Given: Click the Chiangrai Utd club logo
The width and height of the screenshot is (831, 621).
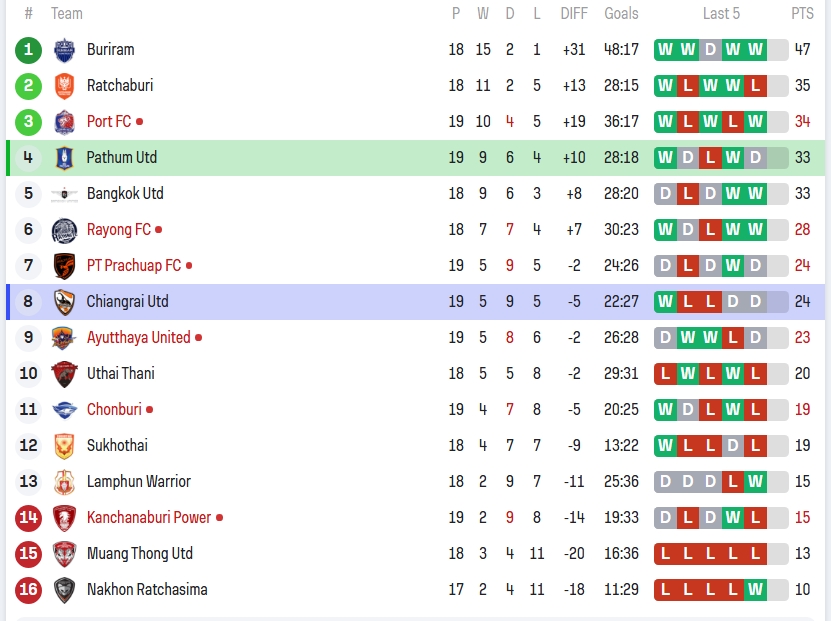Looking at the screenshot, I should pos(64,301).
